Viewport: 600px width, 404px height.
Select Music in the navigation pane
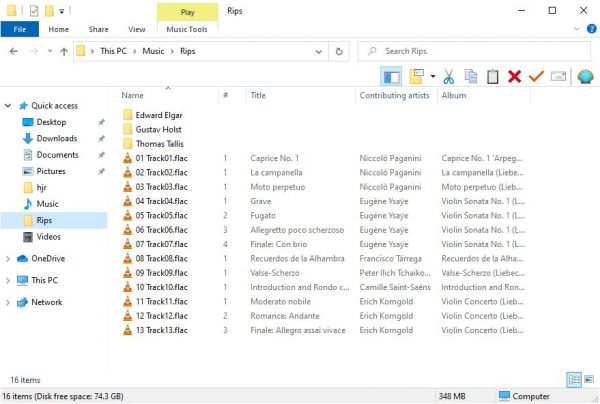pos(47,204)
